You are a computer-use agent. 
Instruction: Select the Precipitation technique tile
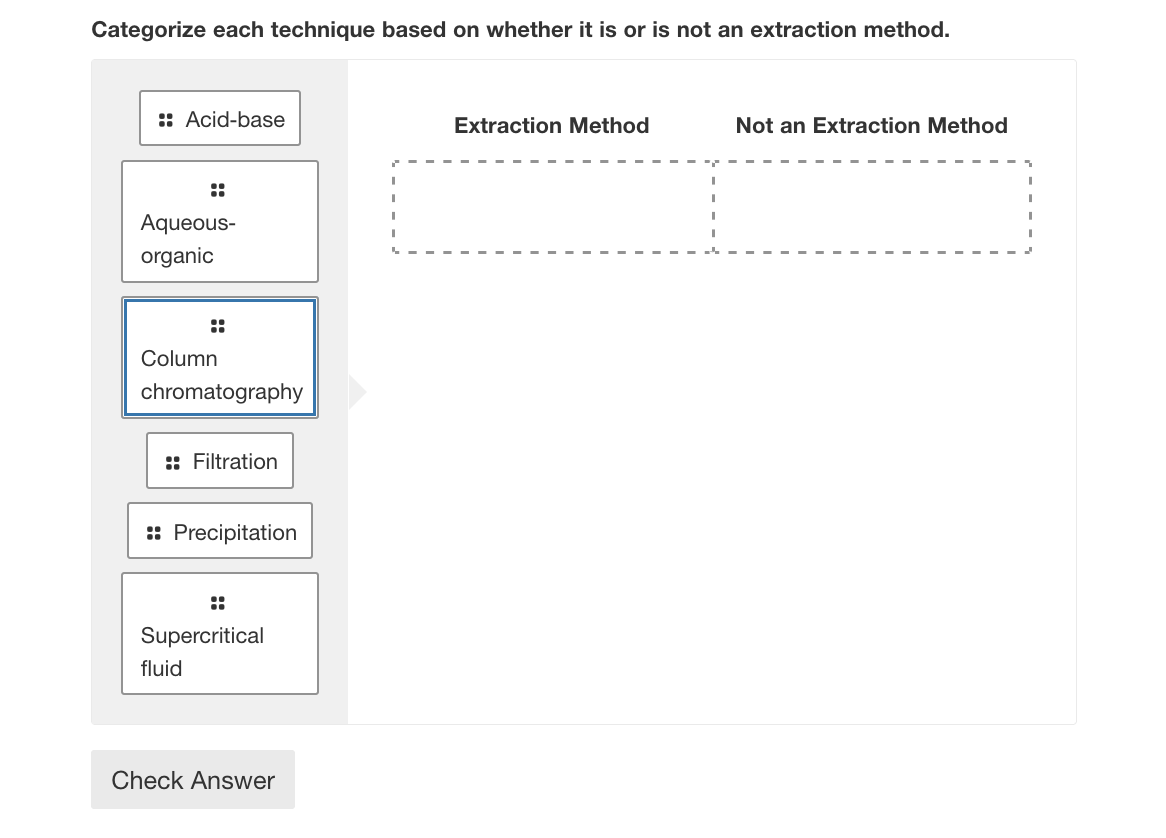(x=219, y=531)
